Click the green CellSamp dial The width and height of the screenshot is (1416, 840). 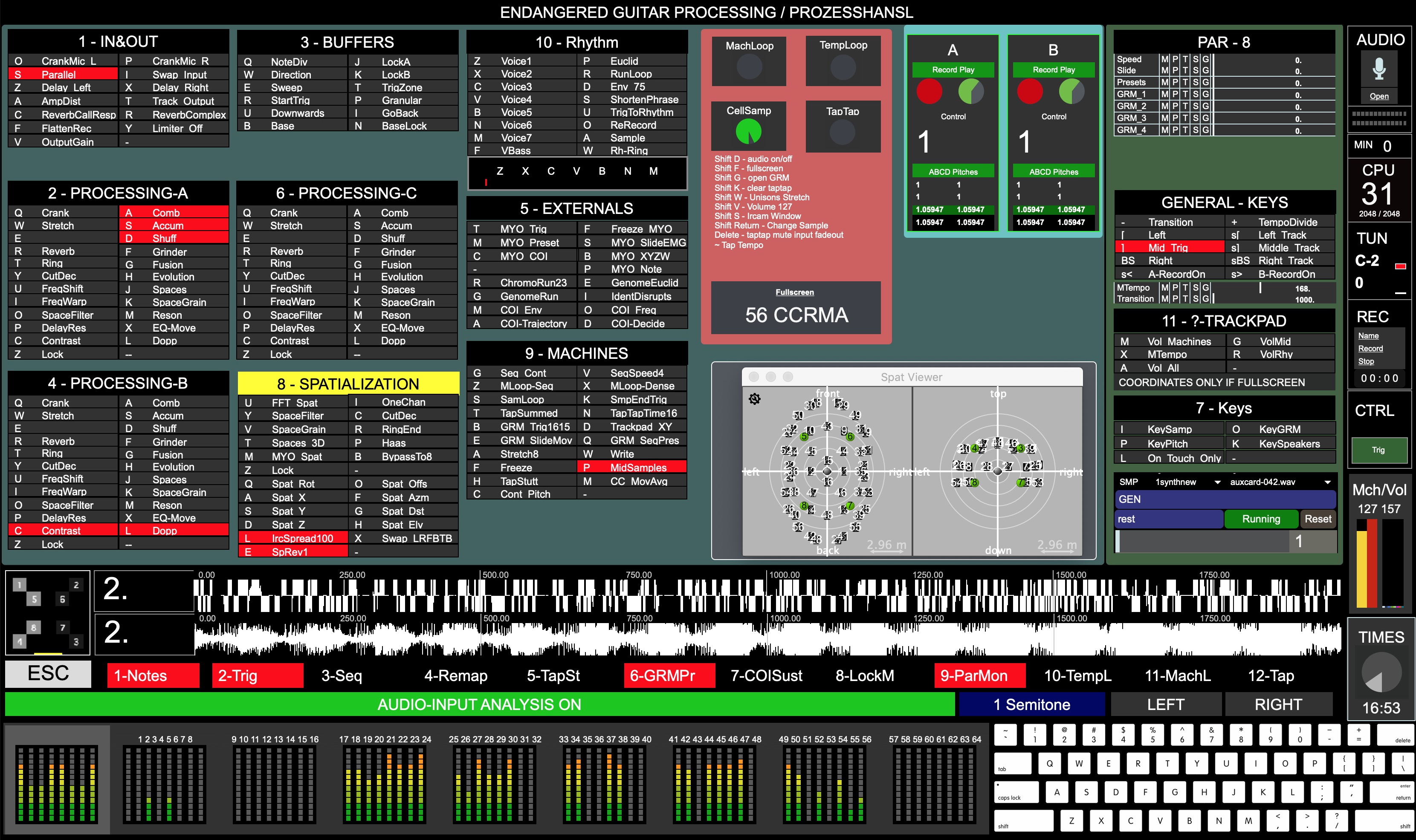[x=748, y=132]
